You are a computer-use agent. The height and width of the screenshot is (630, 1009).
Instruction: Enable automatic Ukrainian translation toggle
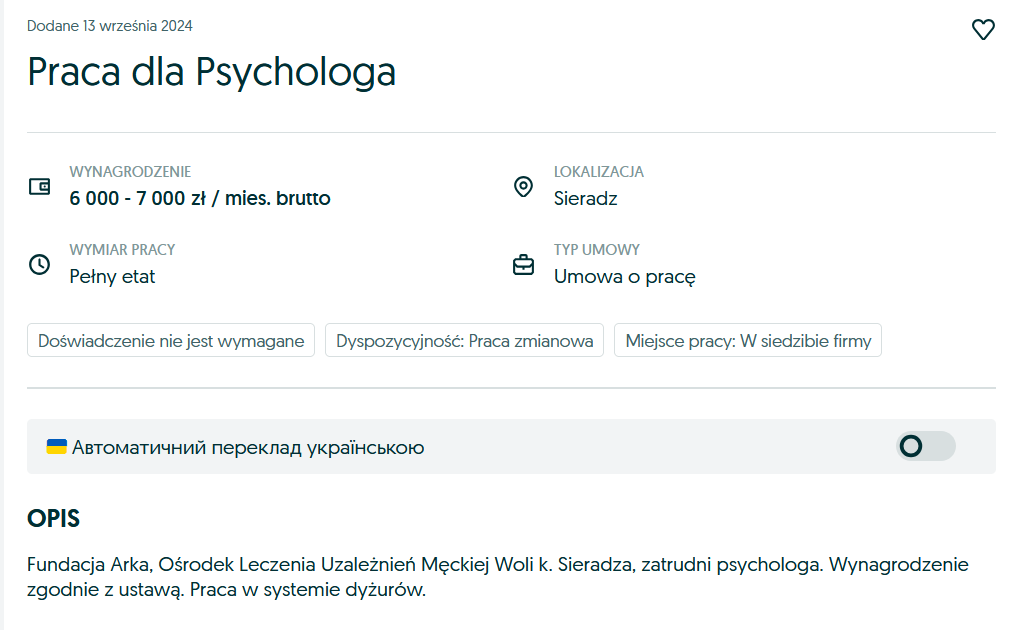925,446
